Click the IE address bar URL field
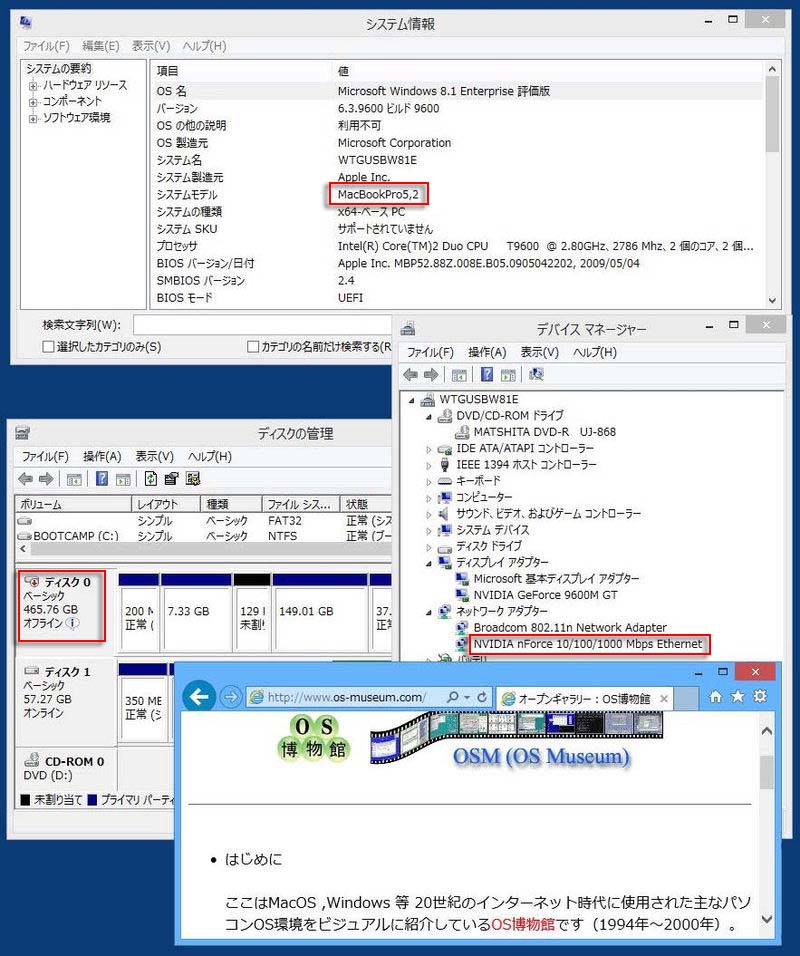 click(347, 697)
